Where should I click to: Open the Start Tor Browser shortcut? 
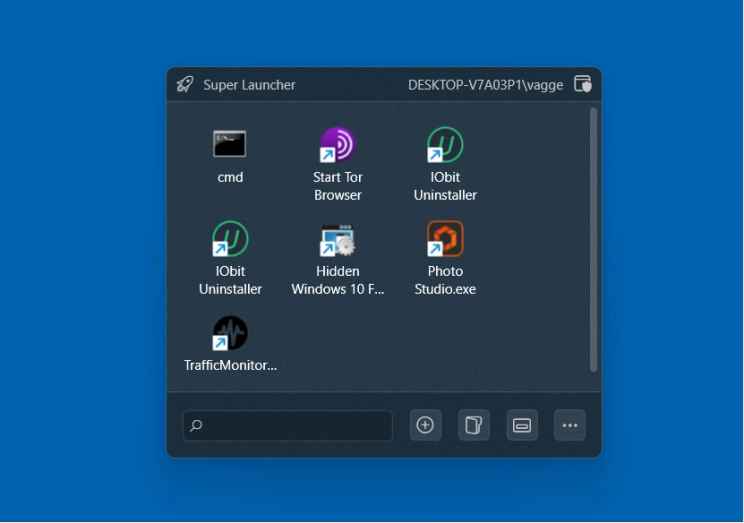coord(337,144)
